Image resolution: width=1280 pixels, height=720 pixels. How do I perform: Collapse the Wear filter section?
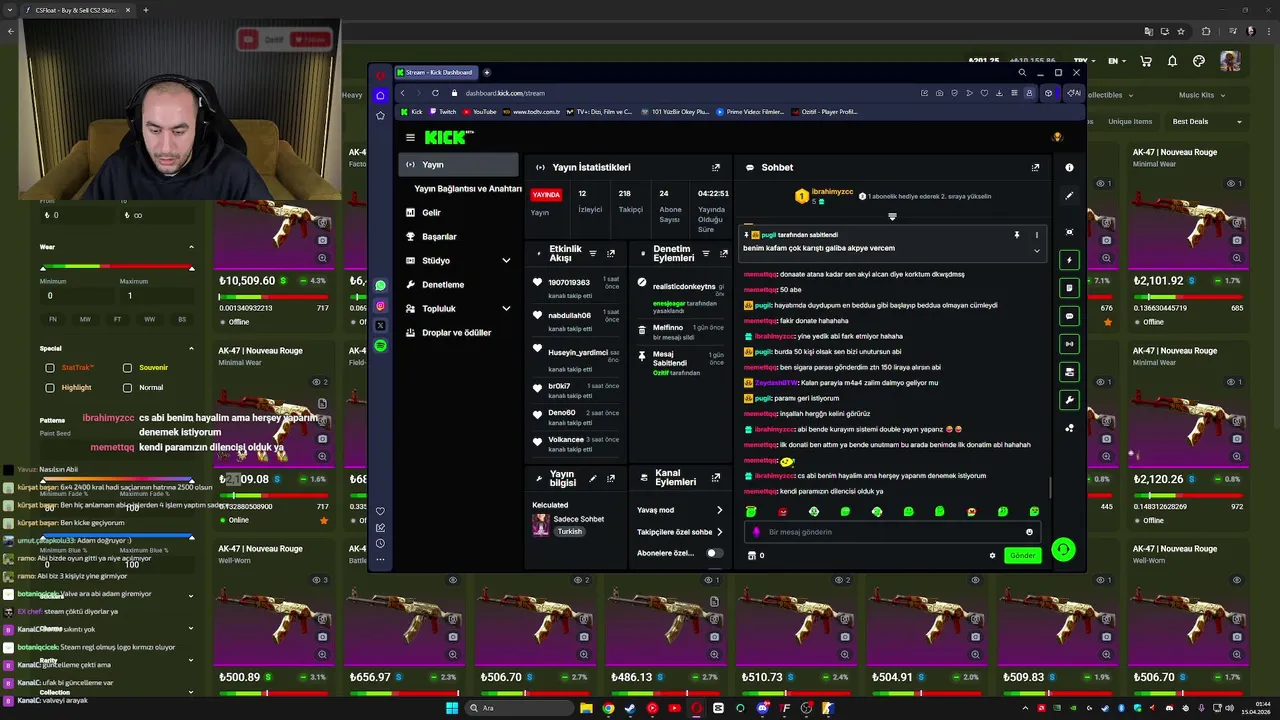(191, 247)
